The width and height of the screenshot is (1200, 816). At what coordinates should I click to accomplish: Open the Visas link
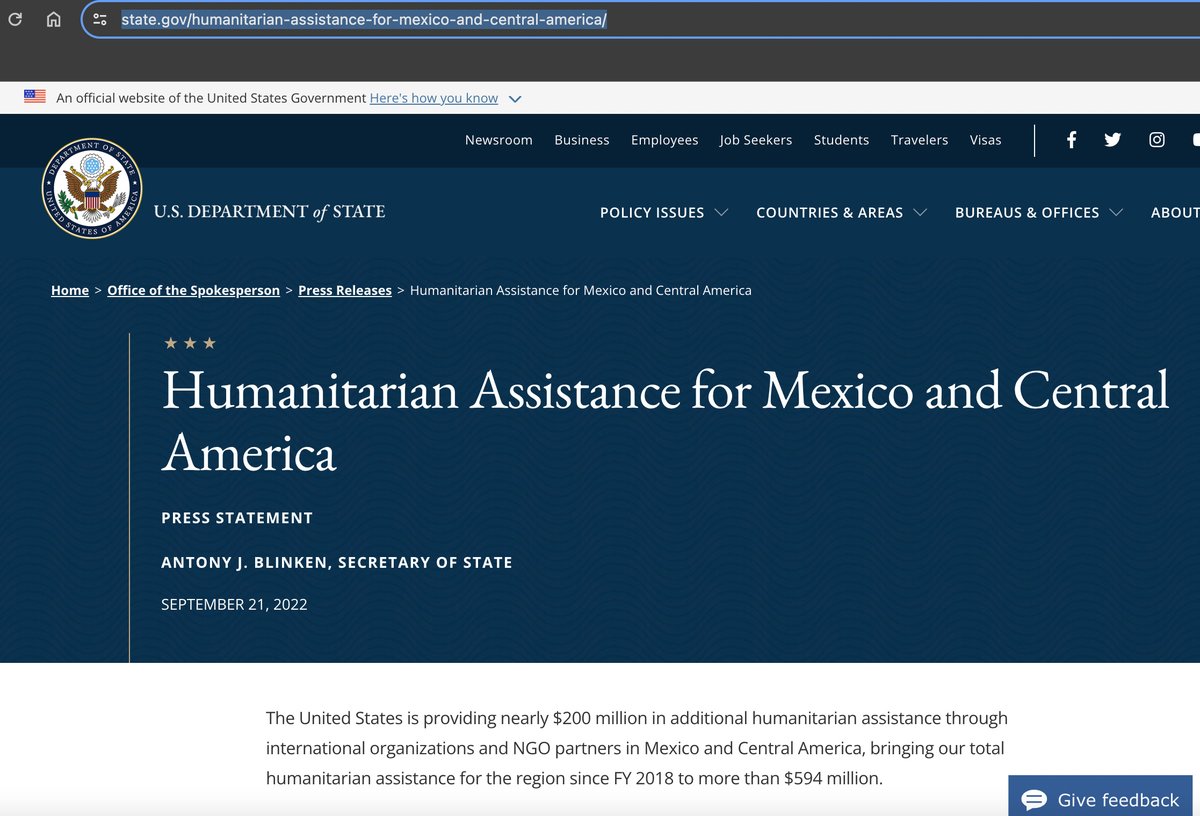986,140
